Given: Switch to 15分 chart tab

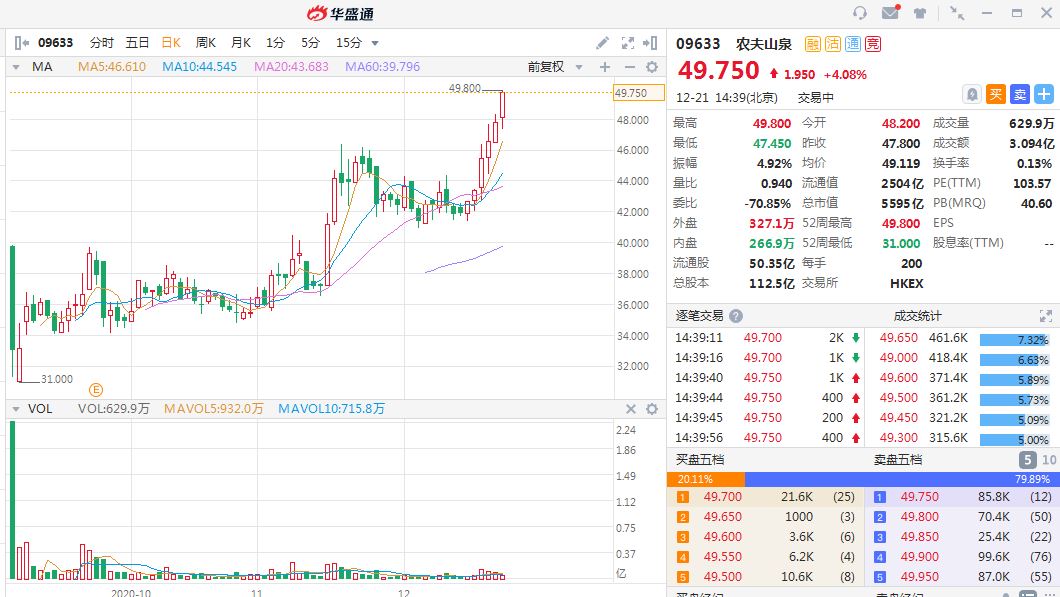Looking at the screenshot, I should [349, 43].
